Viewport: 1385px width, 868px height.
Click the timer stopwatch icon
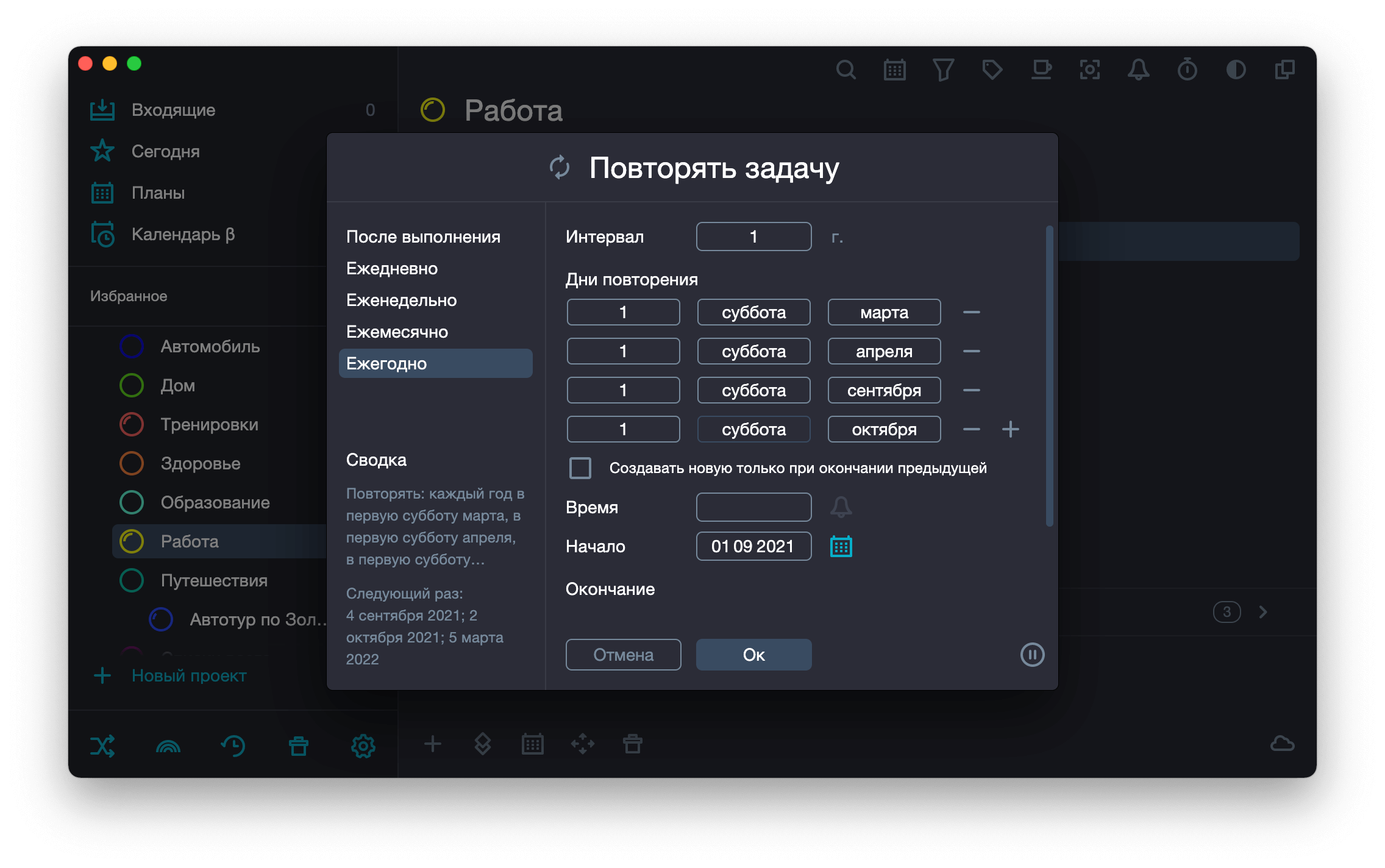1187,69
